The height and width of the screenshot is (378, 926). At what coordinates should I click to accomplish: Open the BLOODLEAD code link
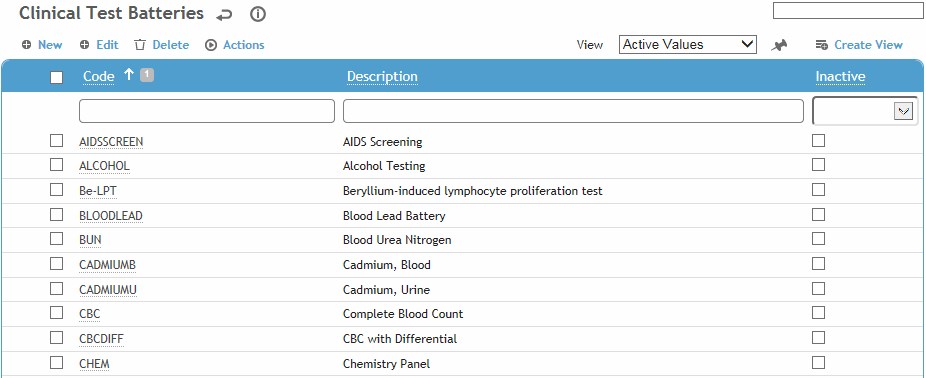coord(111,216)
